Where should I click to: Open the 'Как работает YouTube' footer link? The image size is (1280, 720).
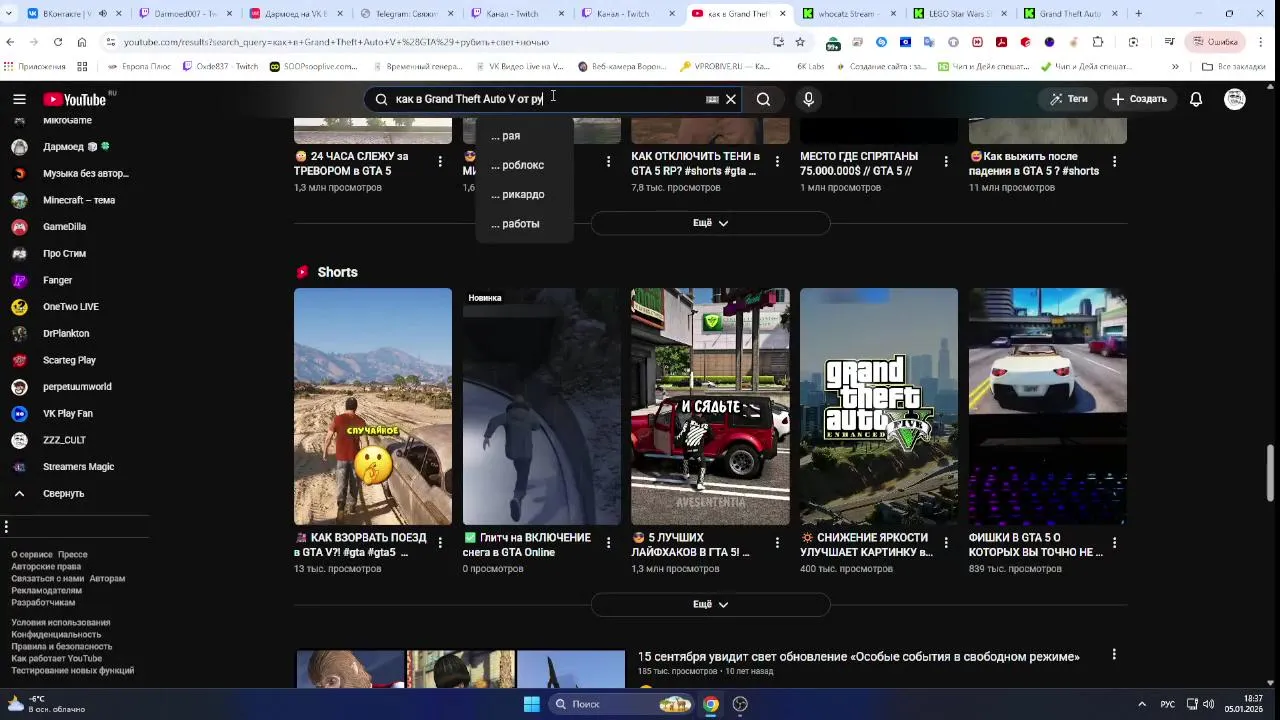pos(57,659)
